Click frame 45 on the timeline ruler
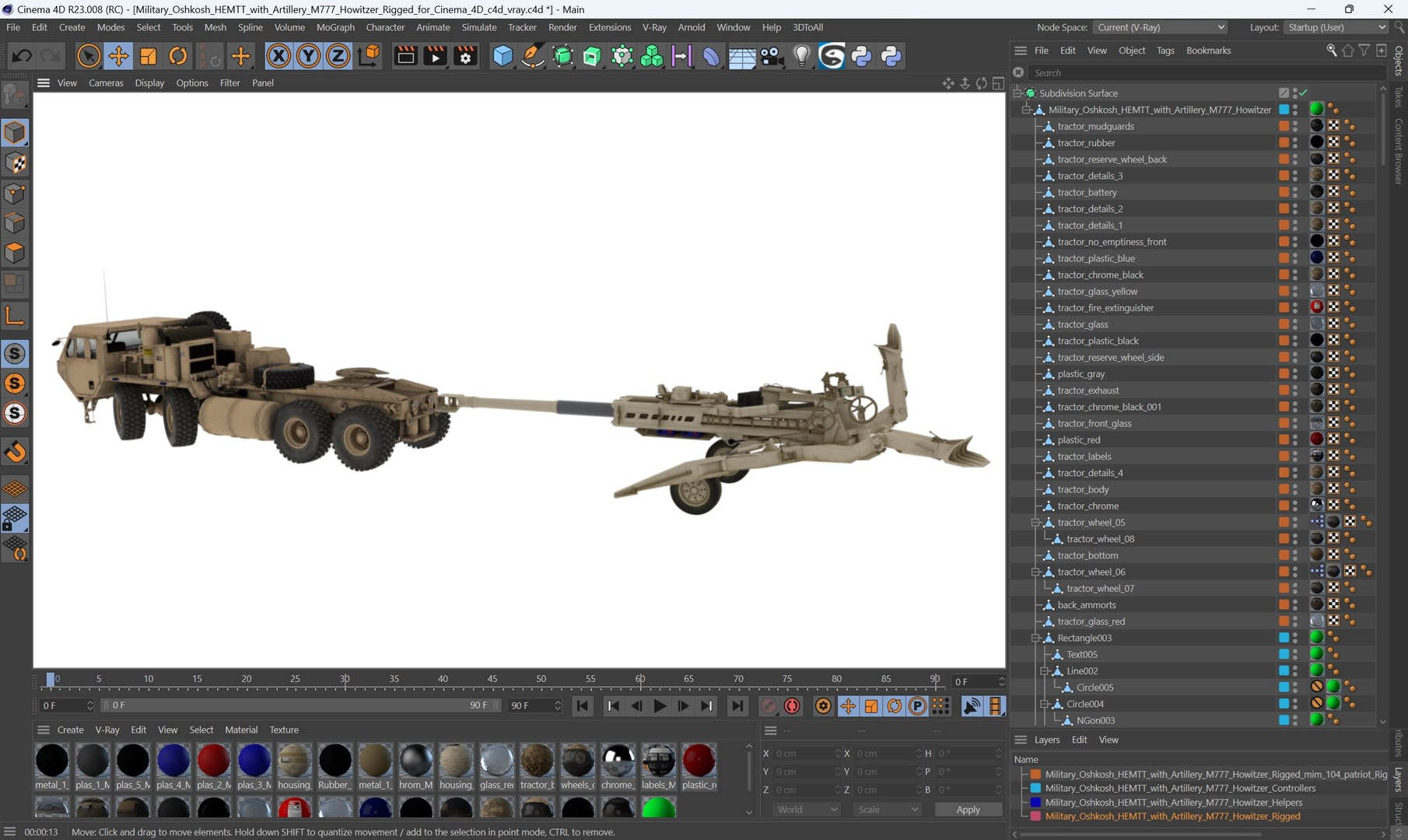The height and width of the screenshot is (840, 1408). [x=492, y=679]
